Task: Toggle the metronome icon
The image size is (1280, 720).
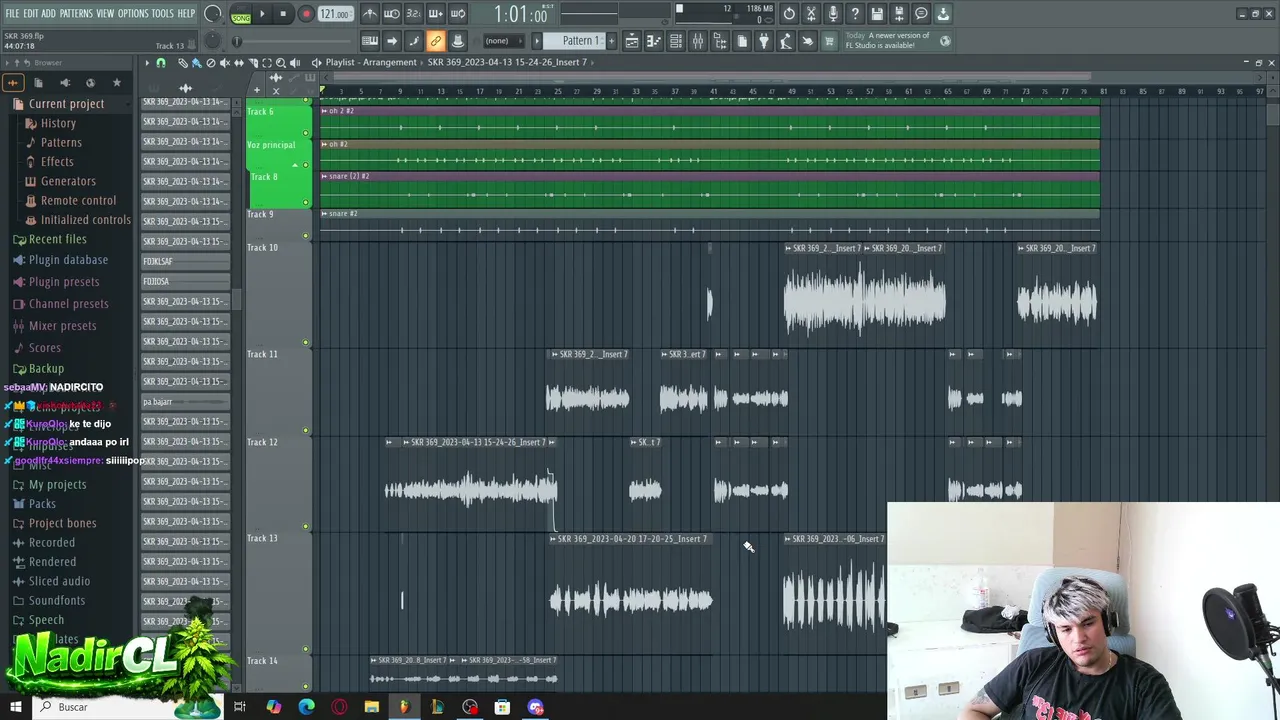Action: [x=370, y=14]
